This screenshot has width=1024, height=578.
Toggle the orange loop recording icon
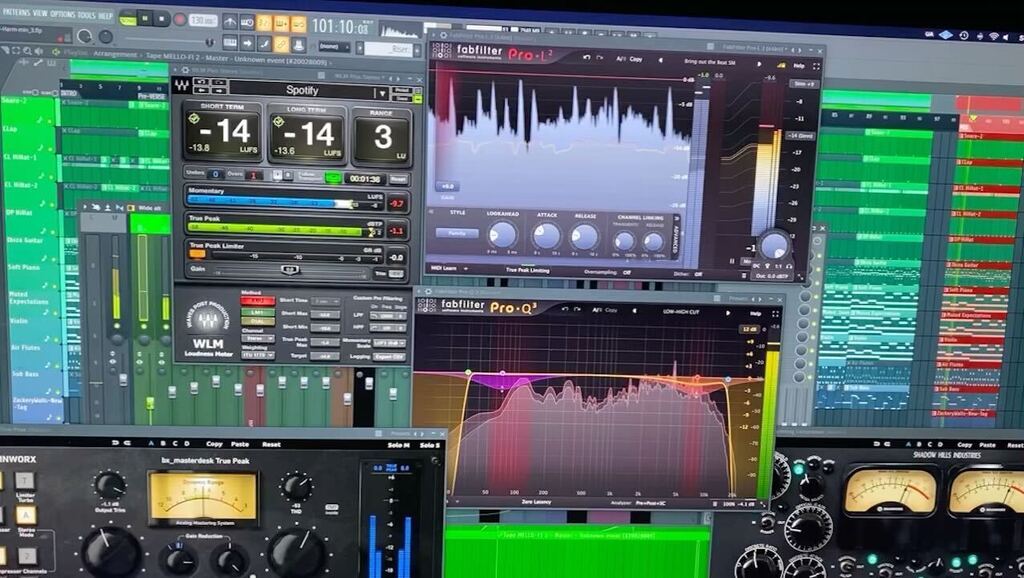pyautogui.click(x=298, y=25)
